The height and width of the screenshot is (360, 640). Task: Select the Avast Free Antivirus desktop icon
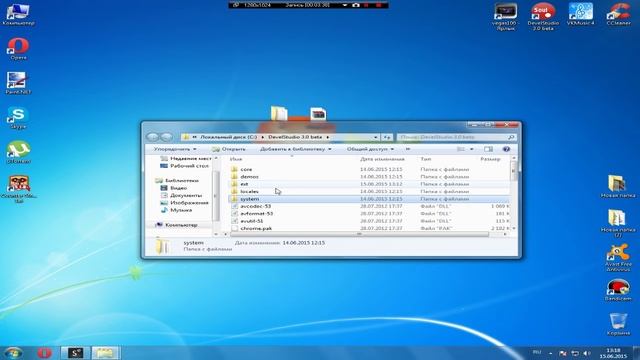tap(618, 258)
